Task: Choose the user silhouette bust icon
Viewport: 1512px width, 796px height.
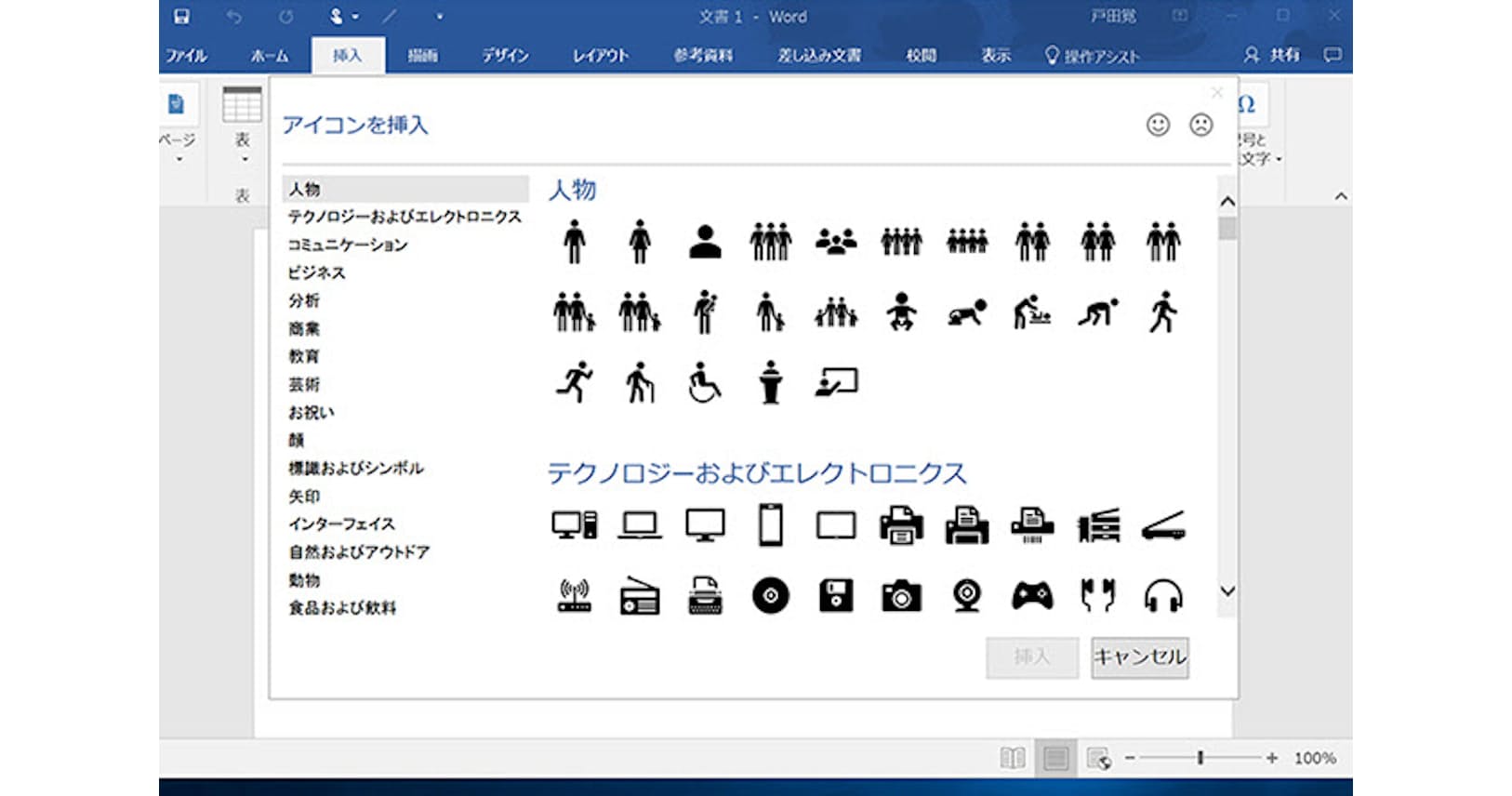Action: [706, 242]
